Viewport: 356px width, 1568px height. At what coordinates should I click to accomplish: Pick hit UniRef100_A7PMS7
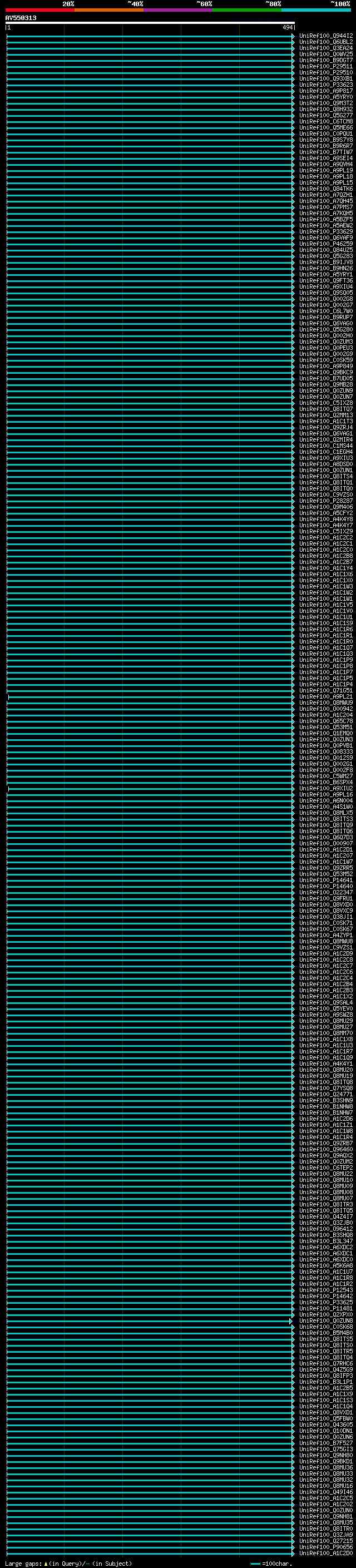pos(326,207)
